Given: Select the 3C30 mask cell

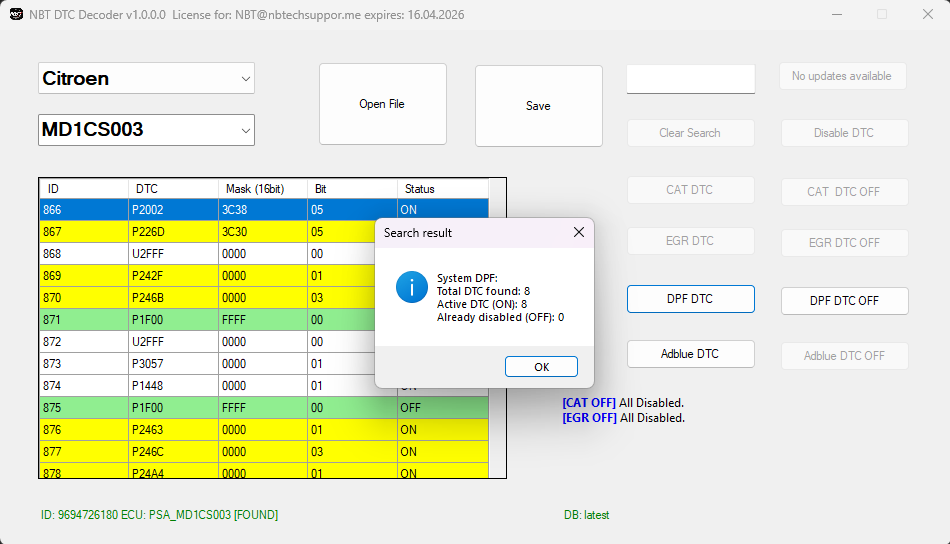Looking at the screenshot, I should tap(263, 231).
